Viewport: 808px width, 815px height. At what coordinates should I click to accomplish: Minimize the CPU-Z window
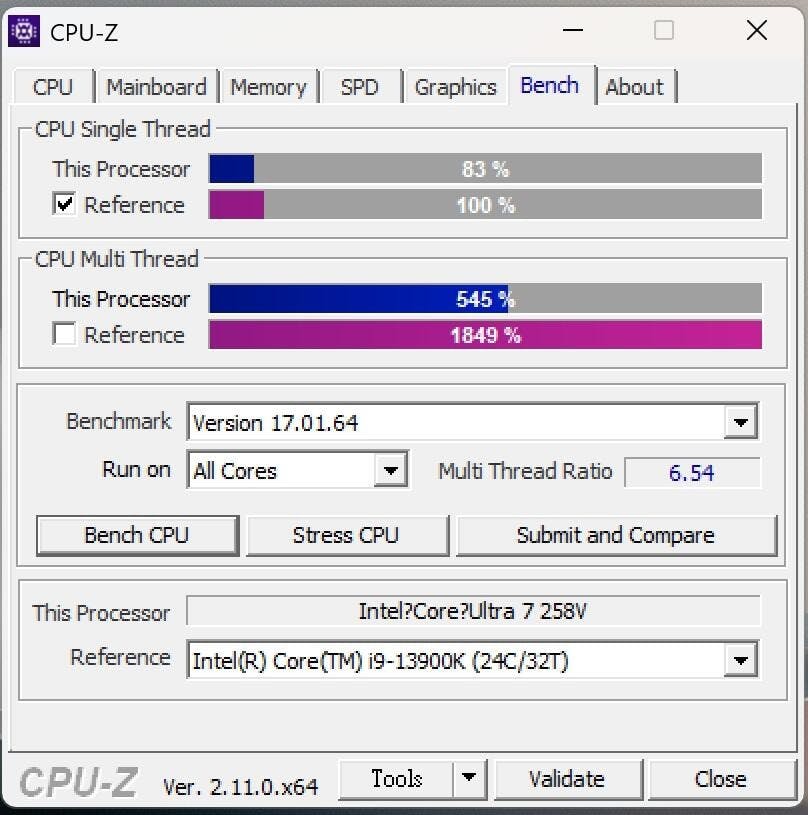tap(573, 30)
